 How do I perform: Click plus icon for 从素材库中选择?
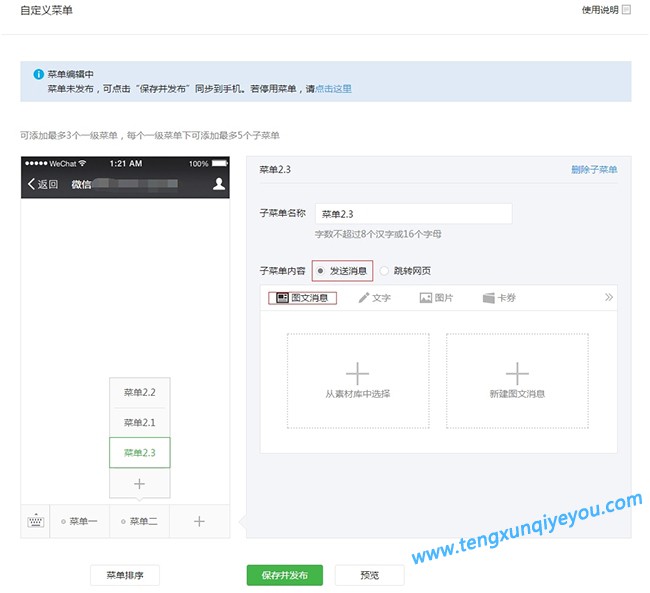coord(357,373)
